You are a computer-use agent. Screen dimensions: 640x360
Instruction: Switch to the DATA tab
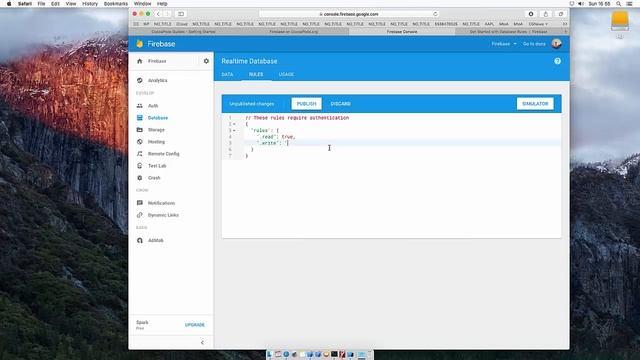227,74
